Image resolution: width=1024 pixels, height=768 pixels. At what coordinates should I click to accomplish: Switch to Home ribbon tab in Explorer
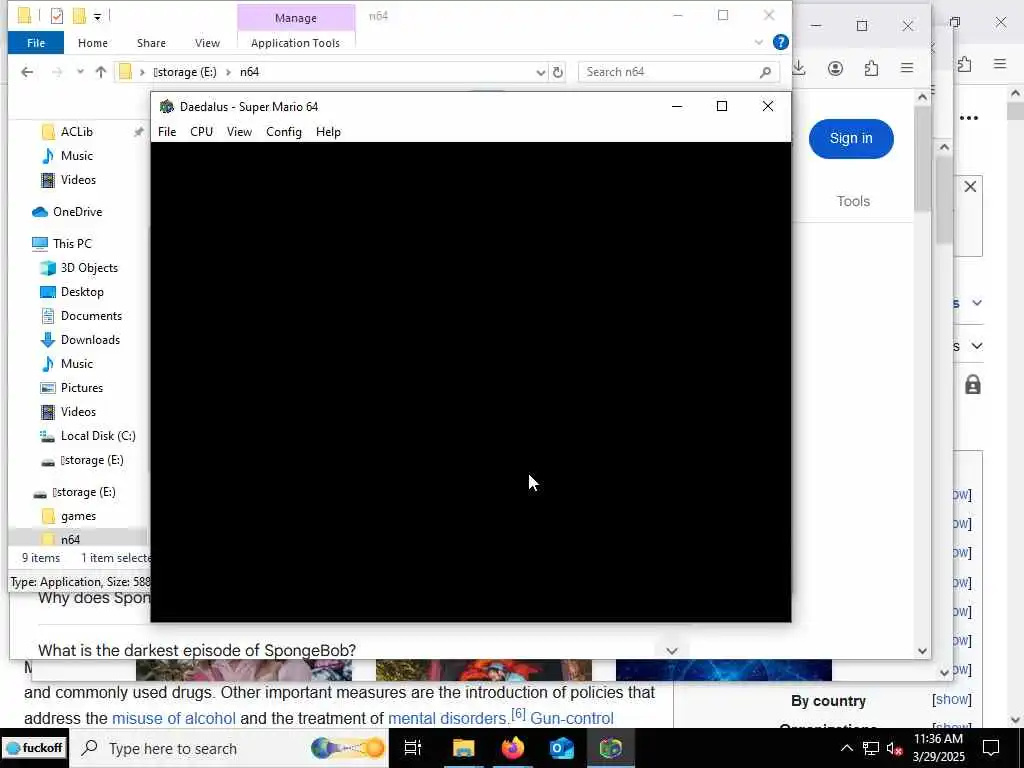pyautogui.click(x=93, y=43)
